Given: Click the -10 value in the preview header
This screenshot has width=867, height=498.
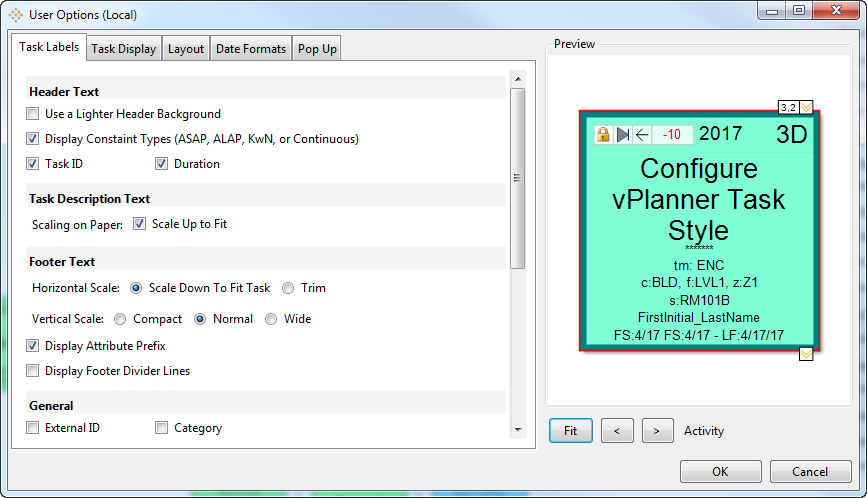Looking at the screenshot, I should click(672, 134).
